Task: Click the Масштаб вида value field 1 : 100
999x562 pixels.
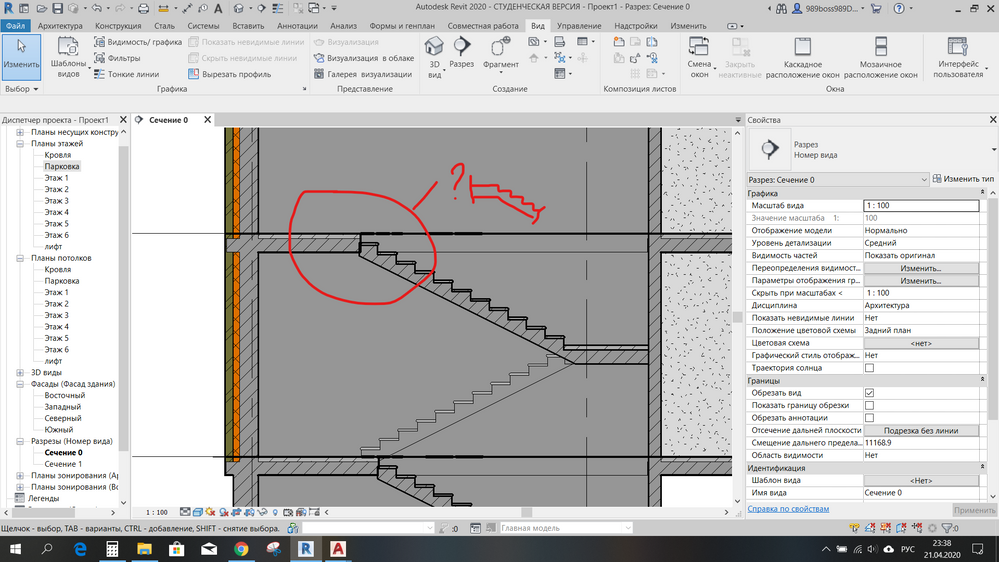Action: 921,205
